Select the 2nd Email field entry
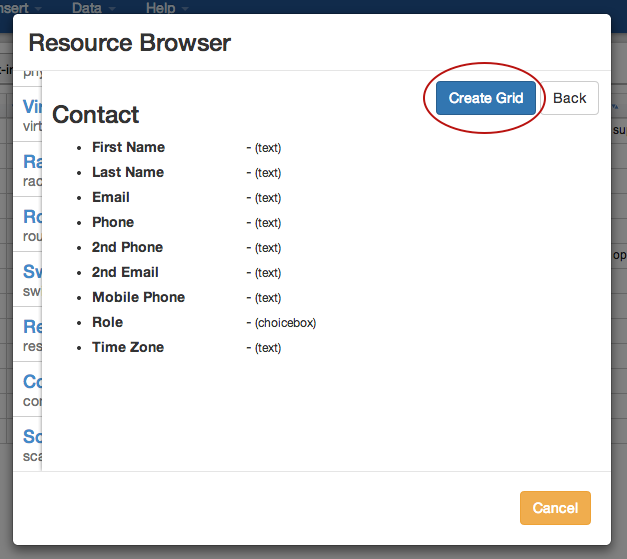 point(125,272)
